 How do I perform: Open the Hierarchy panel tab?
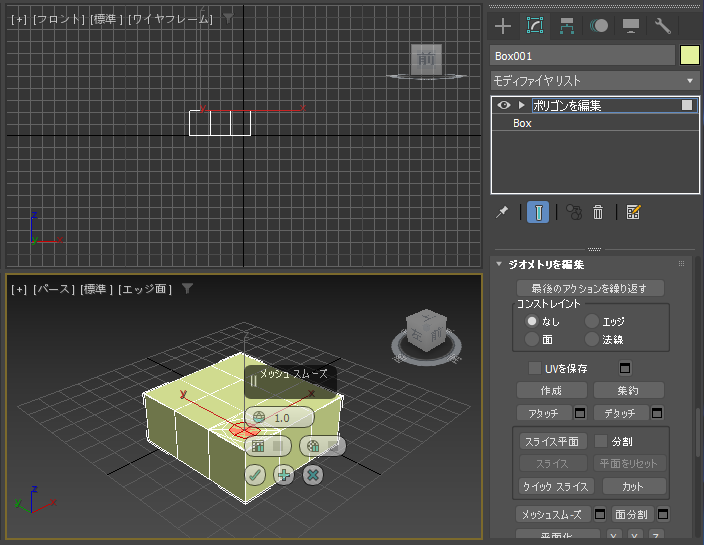[567, 26]
